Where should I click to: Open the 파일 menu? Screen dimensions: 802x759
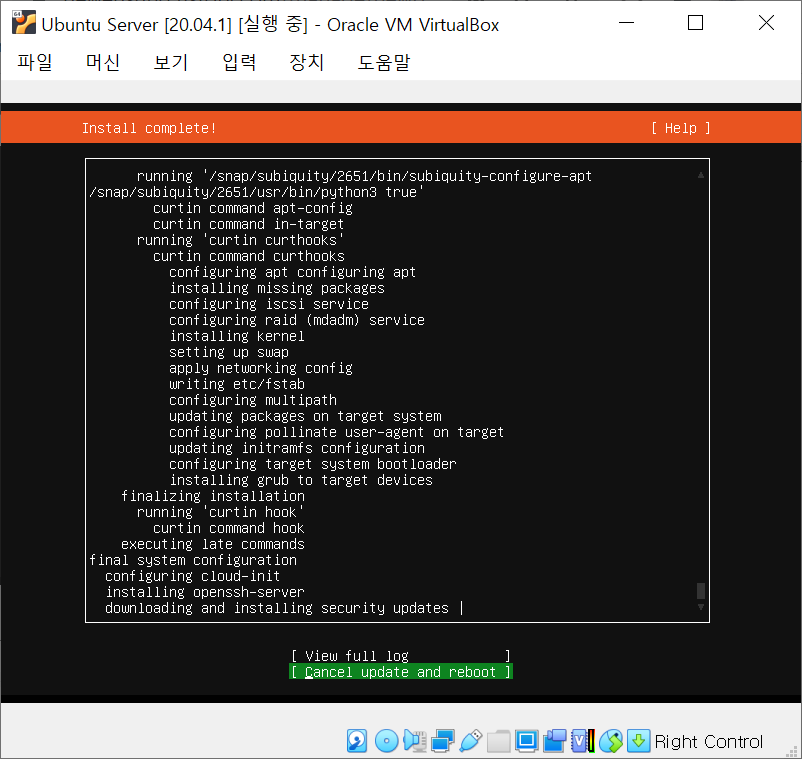(x=35, y=62)
